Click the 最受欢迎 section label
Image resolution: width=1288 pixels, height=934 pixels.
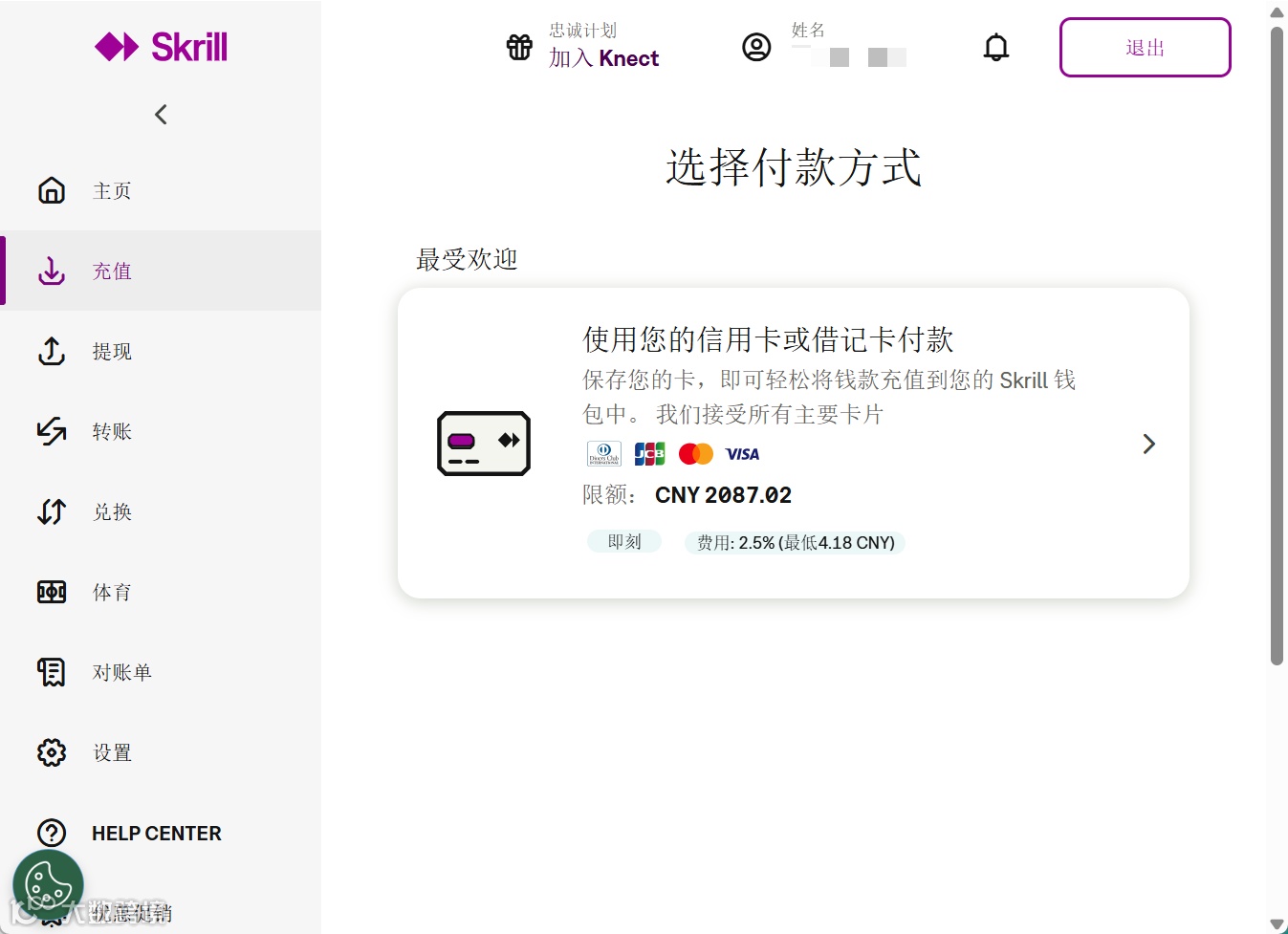click(x=467, y=259)
